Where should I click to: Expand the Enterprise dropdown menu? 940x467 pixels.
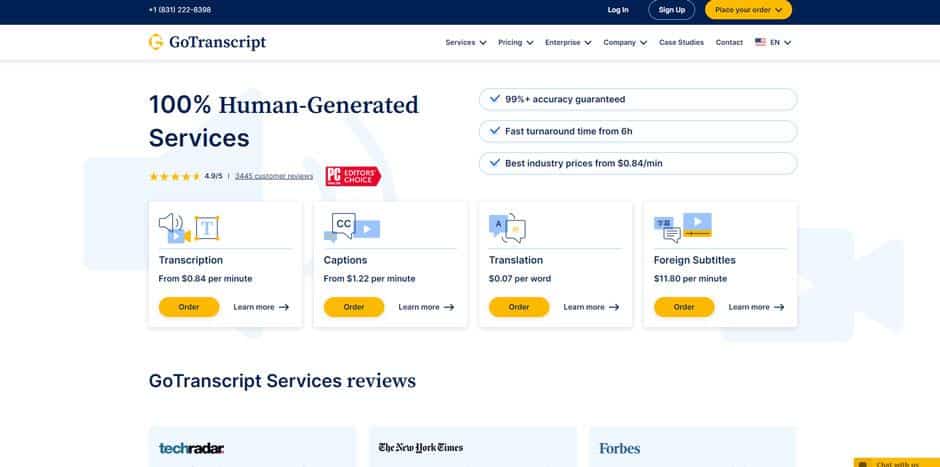(568, 42)
